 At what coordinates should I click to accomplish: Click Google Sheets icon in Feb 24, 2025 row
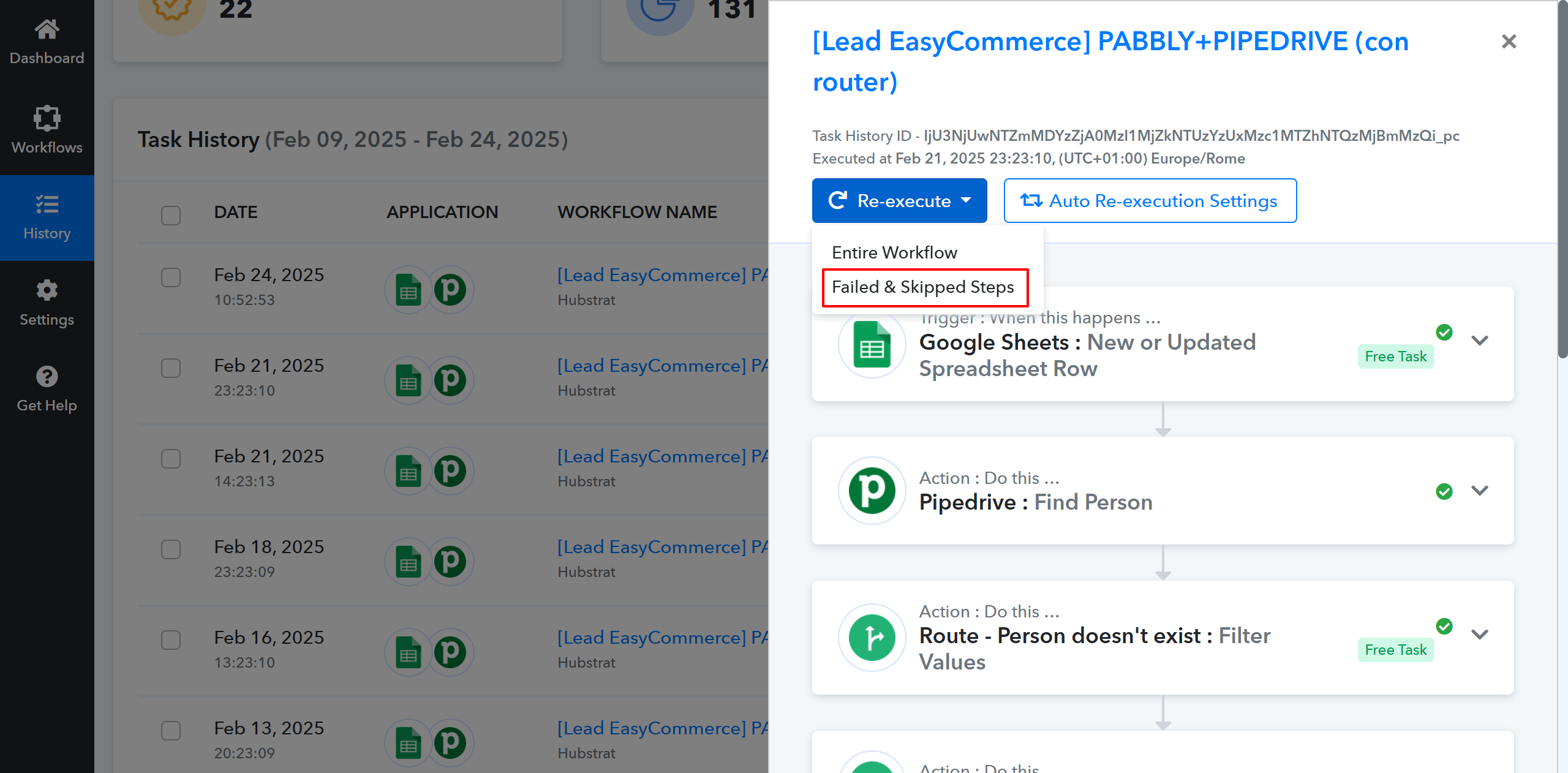coord(408,289)
